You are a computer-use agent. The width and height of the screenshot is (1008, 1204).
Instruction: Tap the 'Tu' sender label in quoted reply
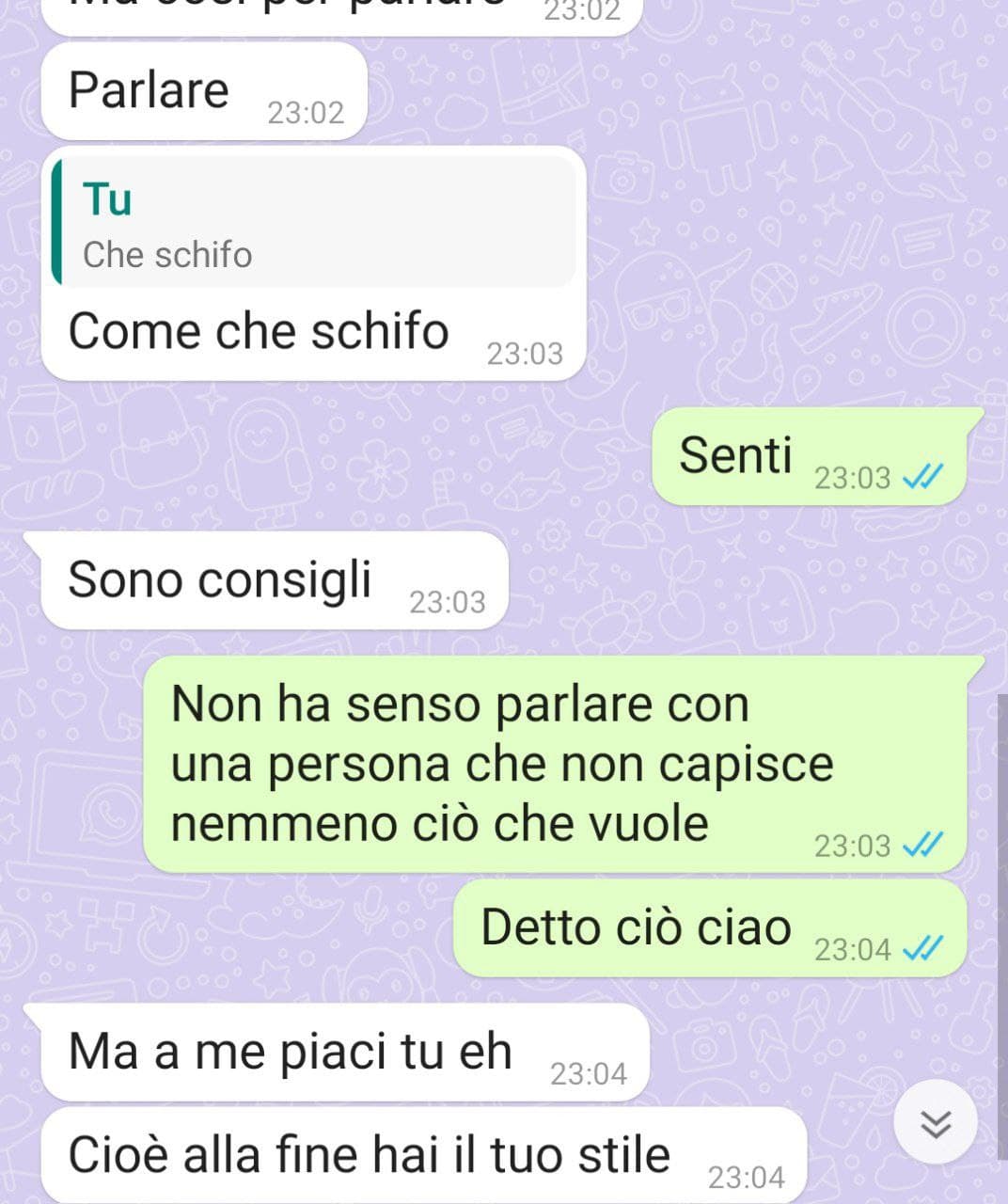[x=107, y=199]
